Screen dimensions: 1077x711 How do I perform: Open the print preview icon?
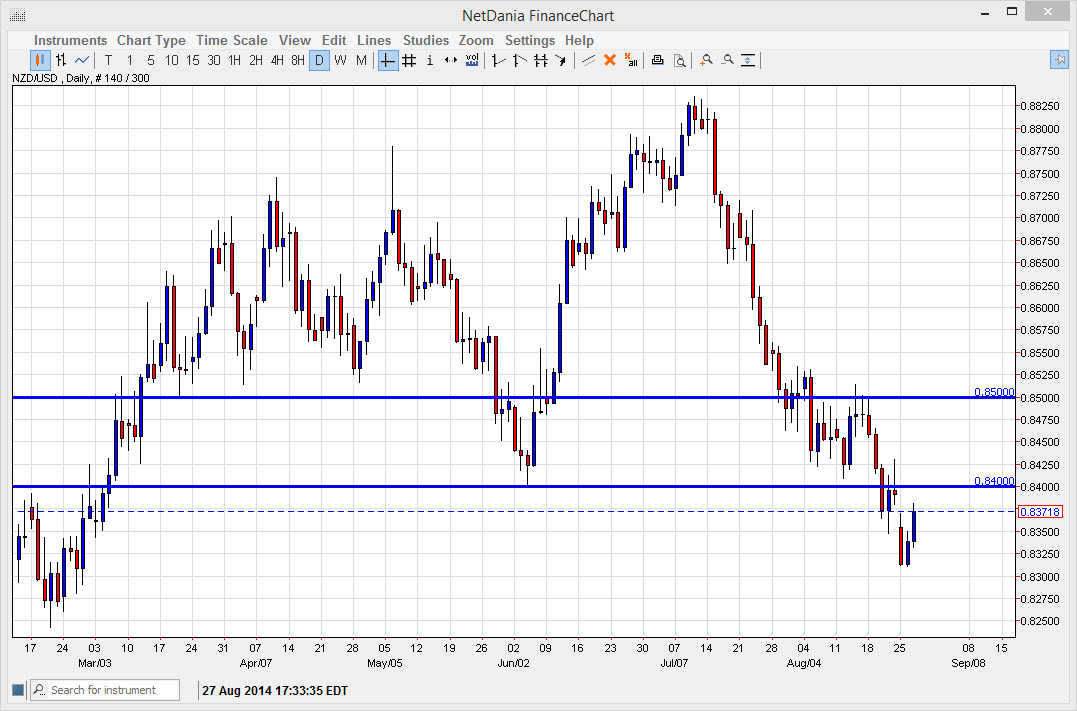coord(679,60)
